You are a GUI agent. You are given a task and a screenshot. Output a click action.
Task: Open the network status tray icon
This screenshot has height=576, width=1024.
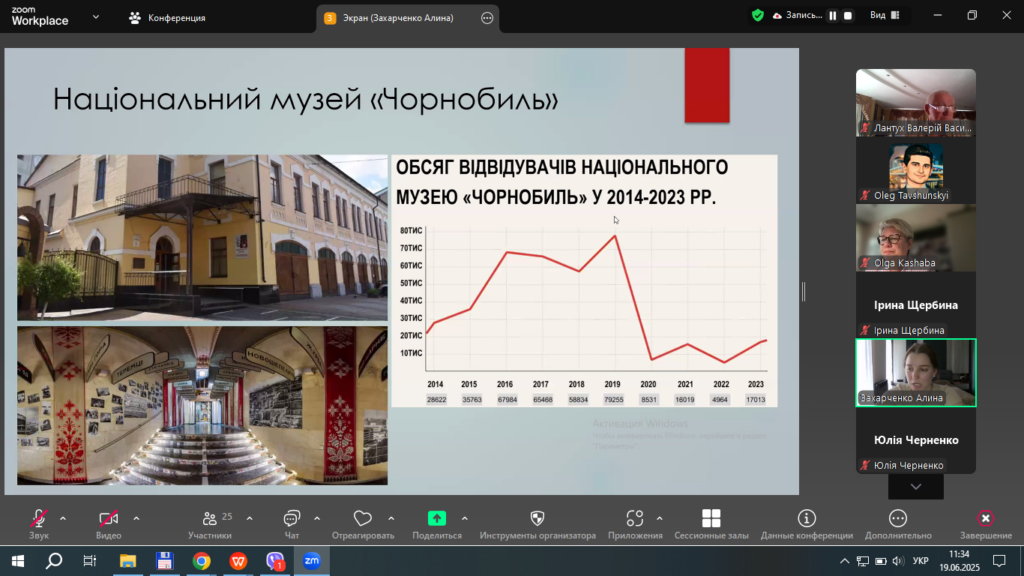(863, 561)
